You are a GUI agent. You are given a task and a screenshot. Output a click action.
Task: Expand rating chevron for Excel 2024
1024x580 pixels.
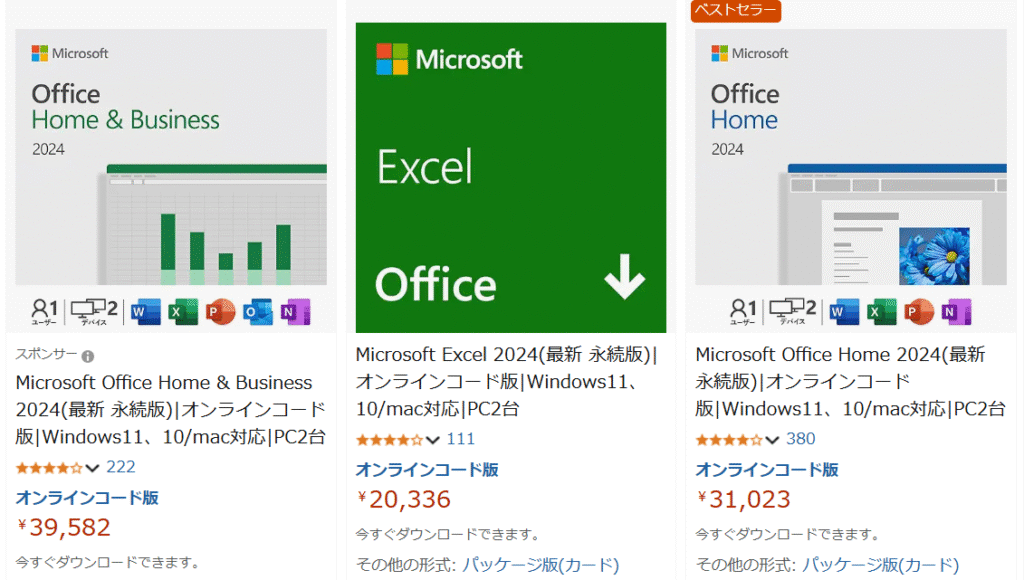coord(432,440)
